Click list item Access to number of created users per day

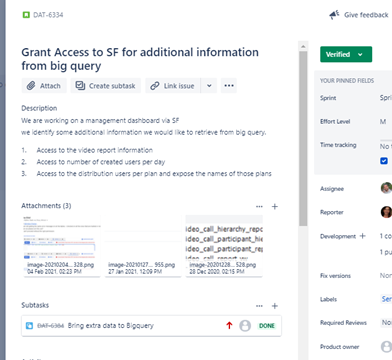click(x=101, y=162)
